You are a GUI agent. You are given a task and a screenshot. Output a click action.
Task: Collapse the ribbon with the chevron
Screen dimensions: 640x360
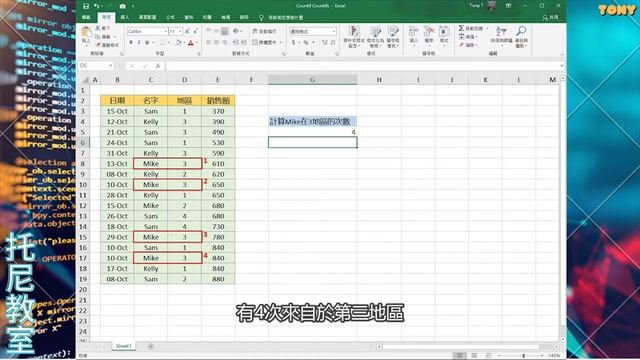(562, 54)
